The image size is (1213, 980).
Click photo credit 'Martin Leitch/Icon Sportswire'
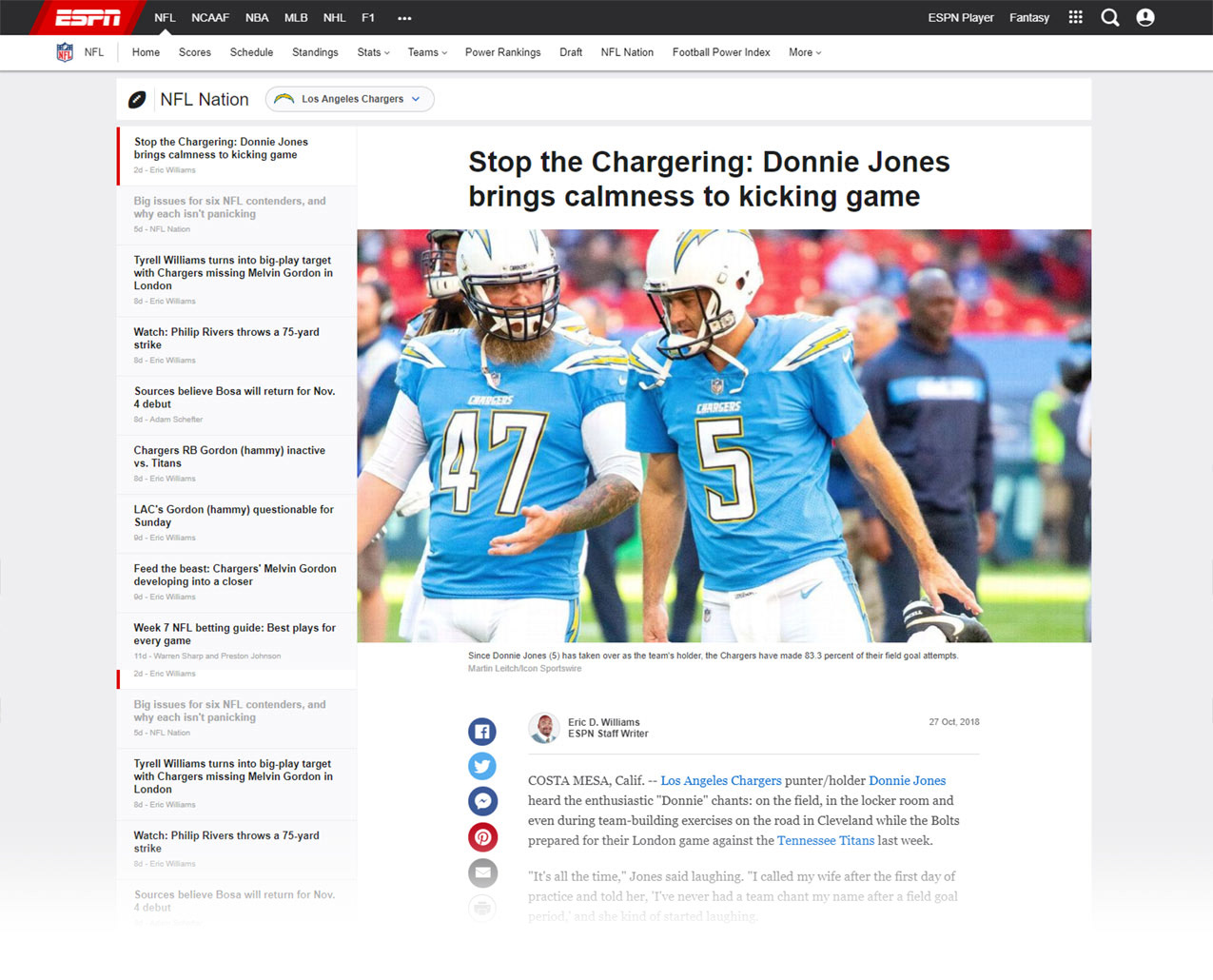(x=524, y=669)
